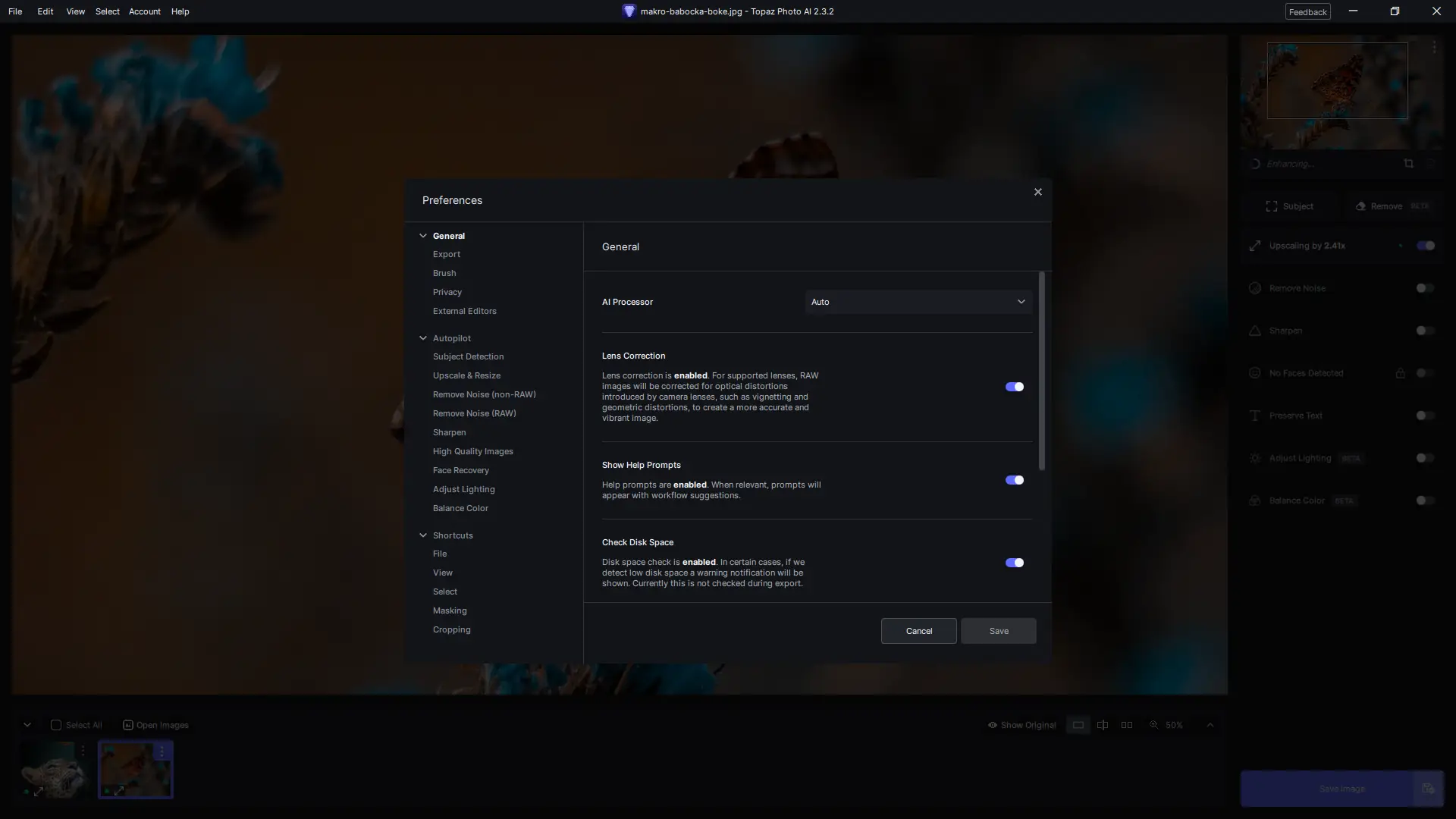The width and height of the screenshot is (1456, 819).
Task: Check the Select All checkbox
Action: coord(56,725)
